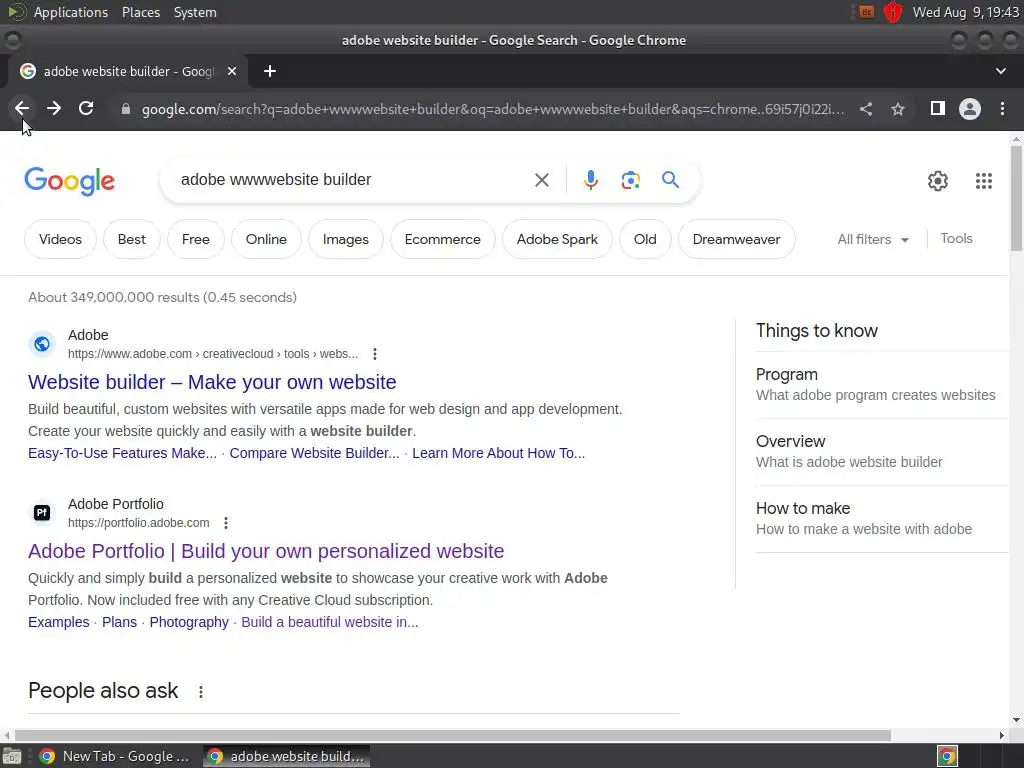
Task: Open Chrome side panel icon
Action: tap(938, 108)
